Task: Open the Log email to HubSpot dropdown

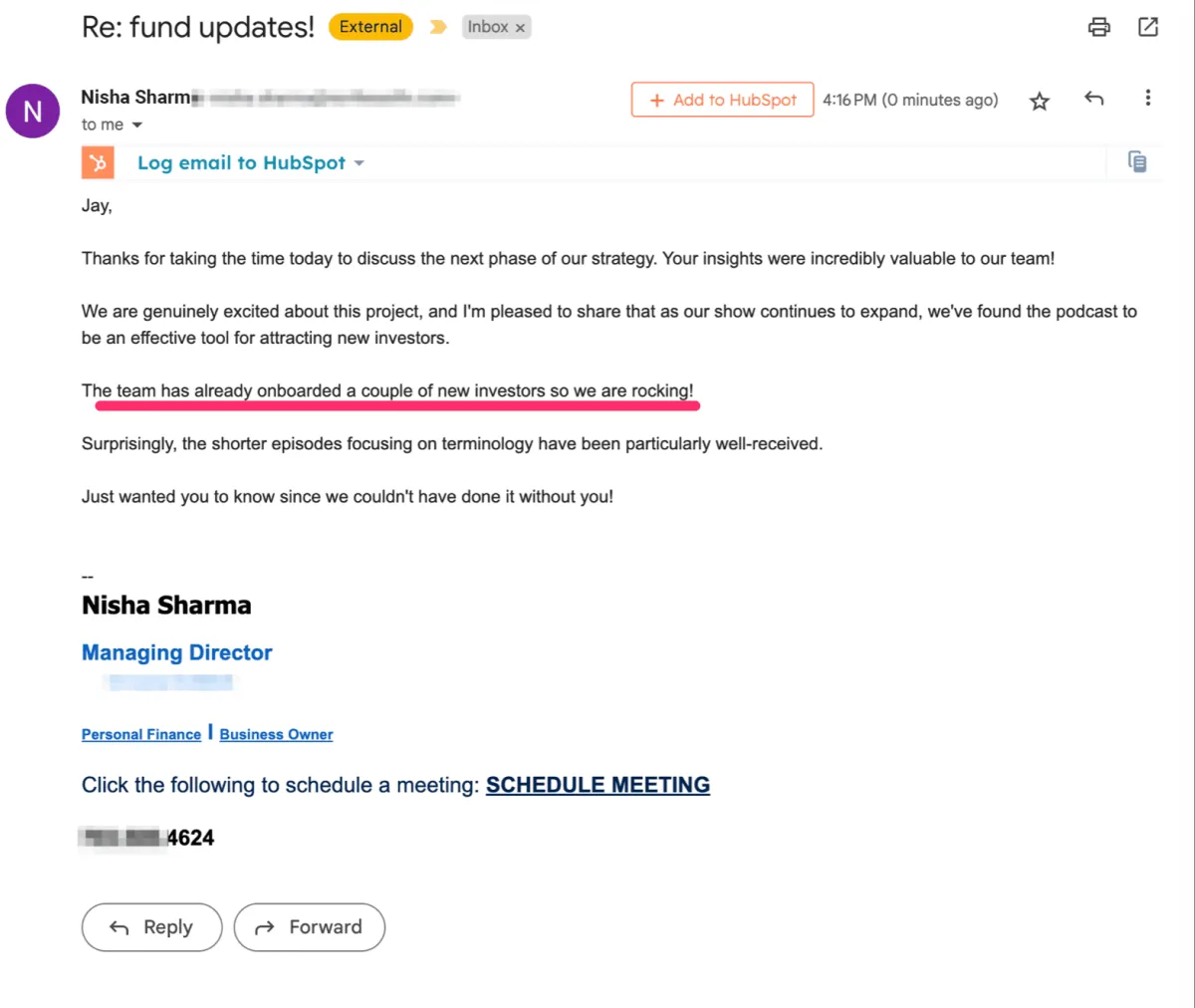Action: 358,163
